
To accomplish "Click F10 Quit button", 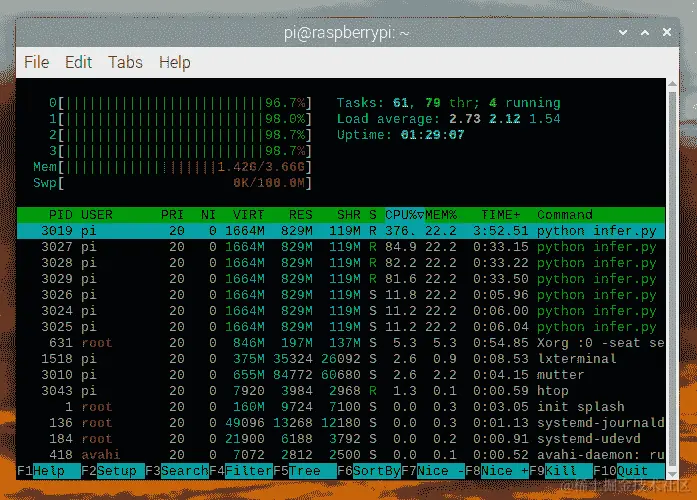I will tap(629, 471).
